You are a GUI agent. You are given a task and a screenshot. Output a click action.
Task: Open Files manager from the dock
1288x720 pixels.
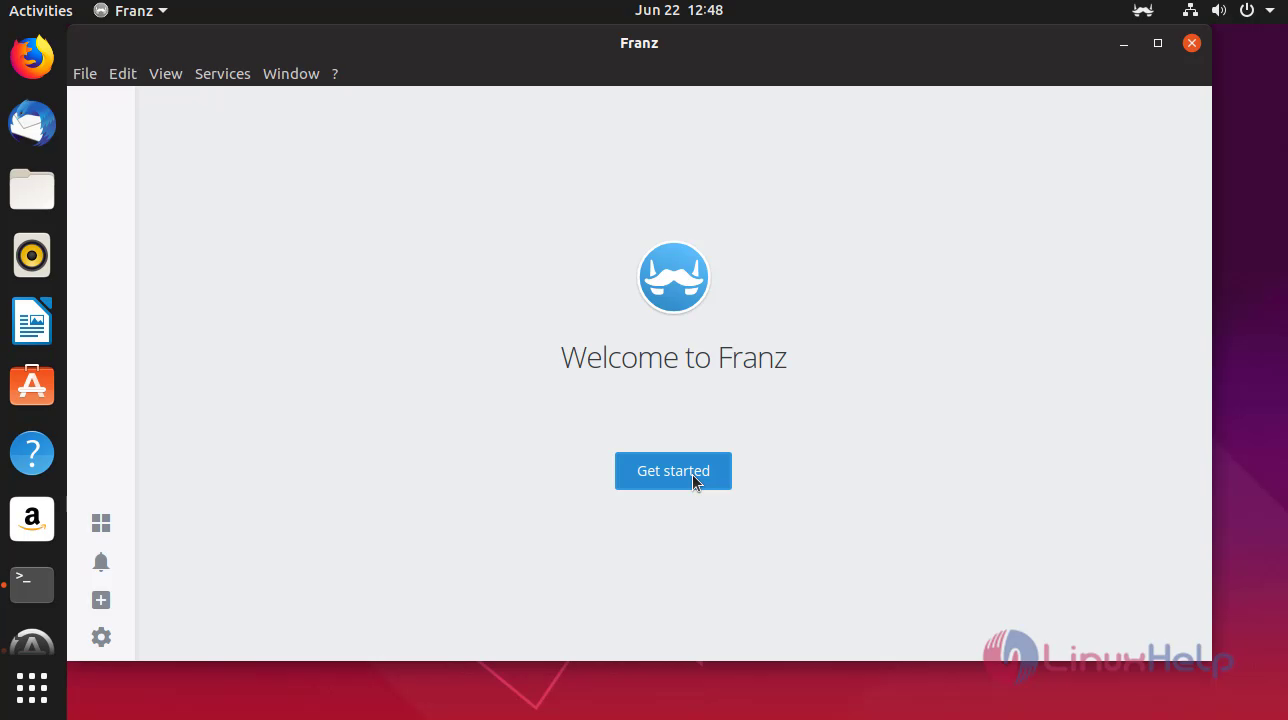(32, 189)
